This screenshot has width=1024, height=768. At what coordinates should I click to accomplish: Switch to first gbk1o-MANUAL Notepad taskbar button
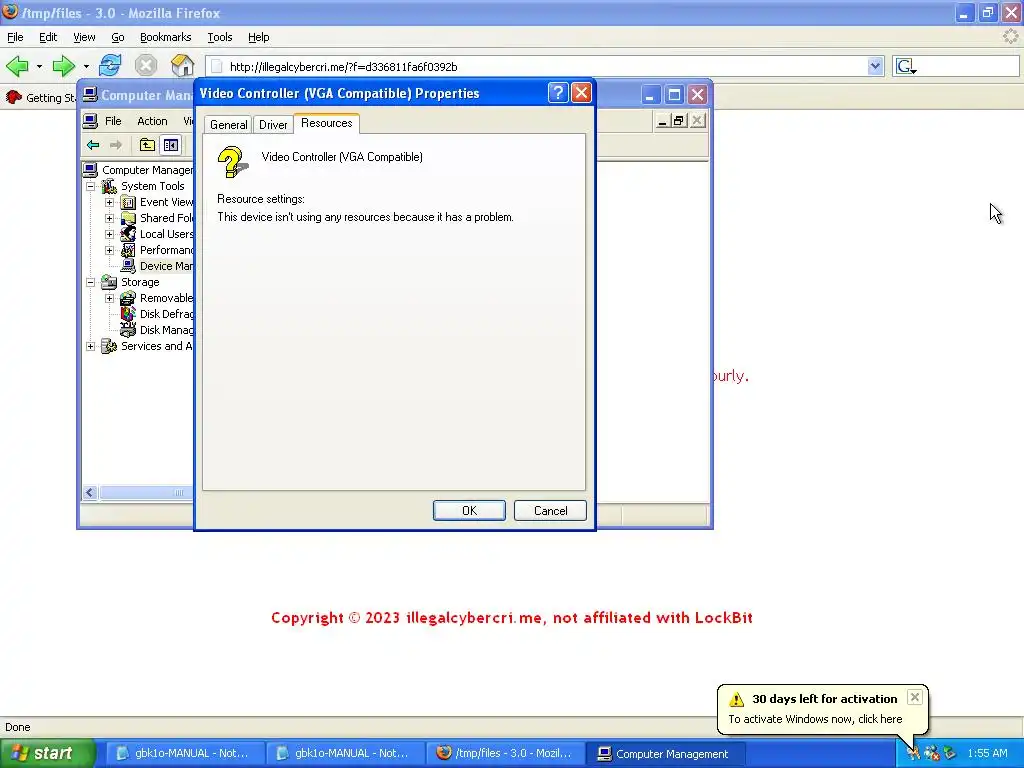[x=184, y=753]
